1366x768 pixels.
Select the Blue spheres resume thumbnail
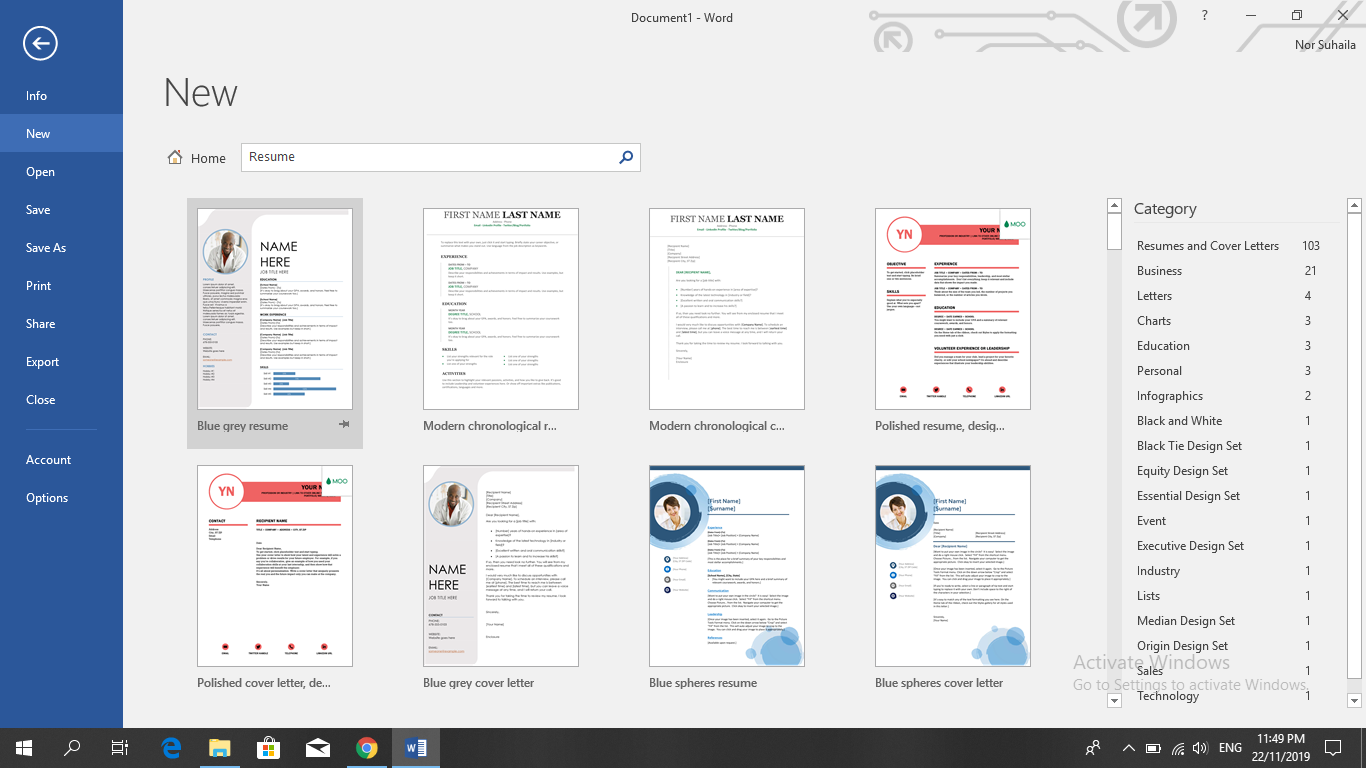point(727,566)
